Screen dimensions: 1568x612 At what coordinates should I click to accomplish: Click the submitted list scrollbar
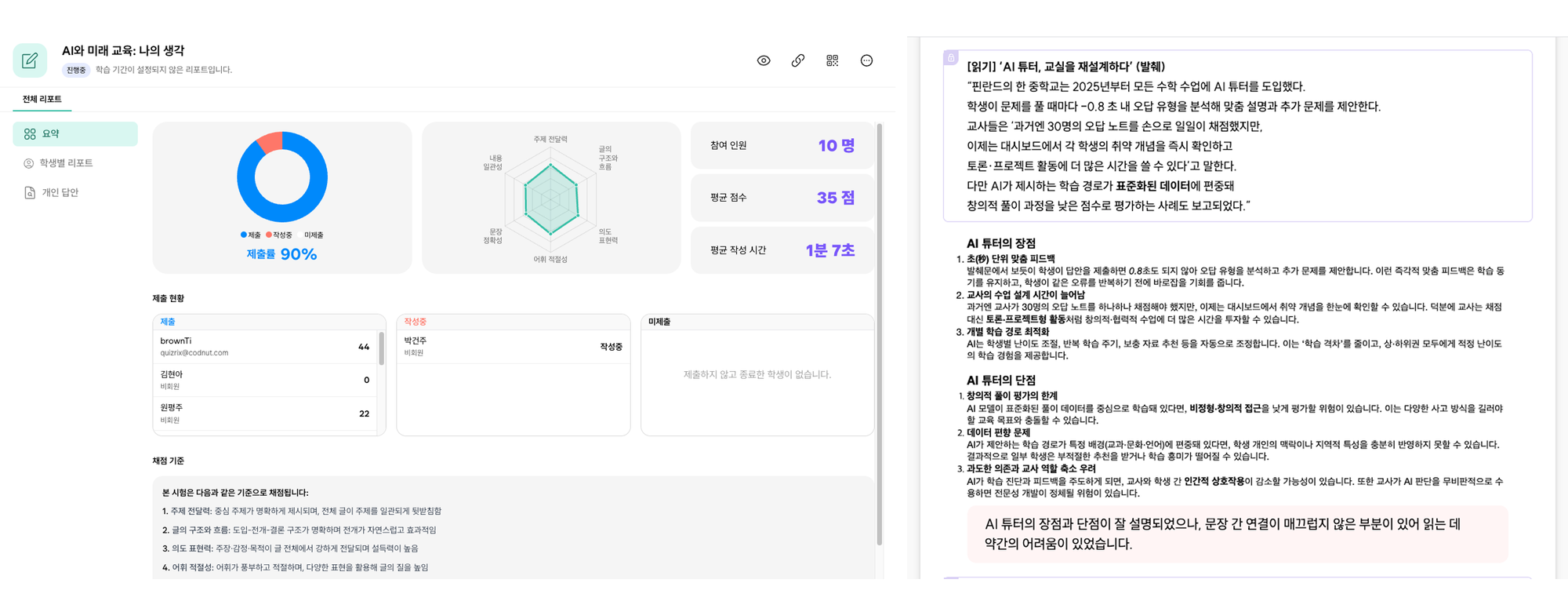point(382,348)
